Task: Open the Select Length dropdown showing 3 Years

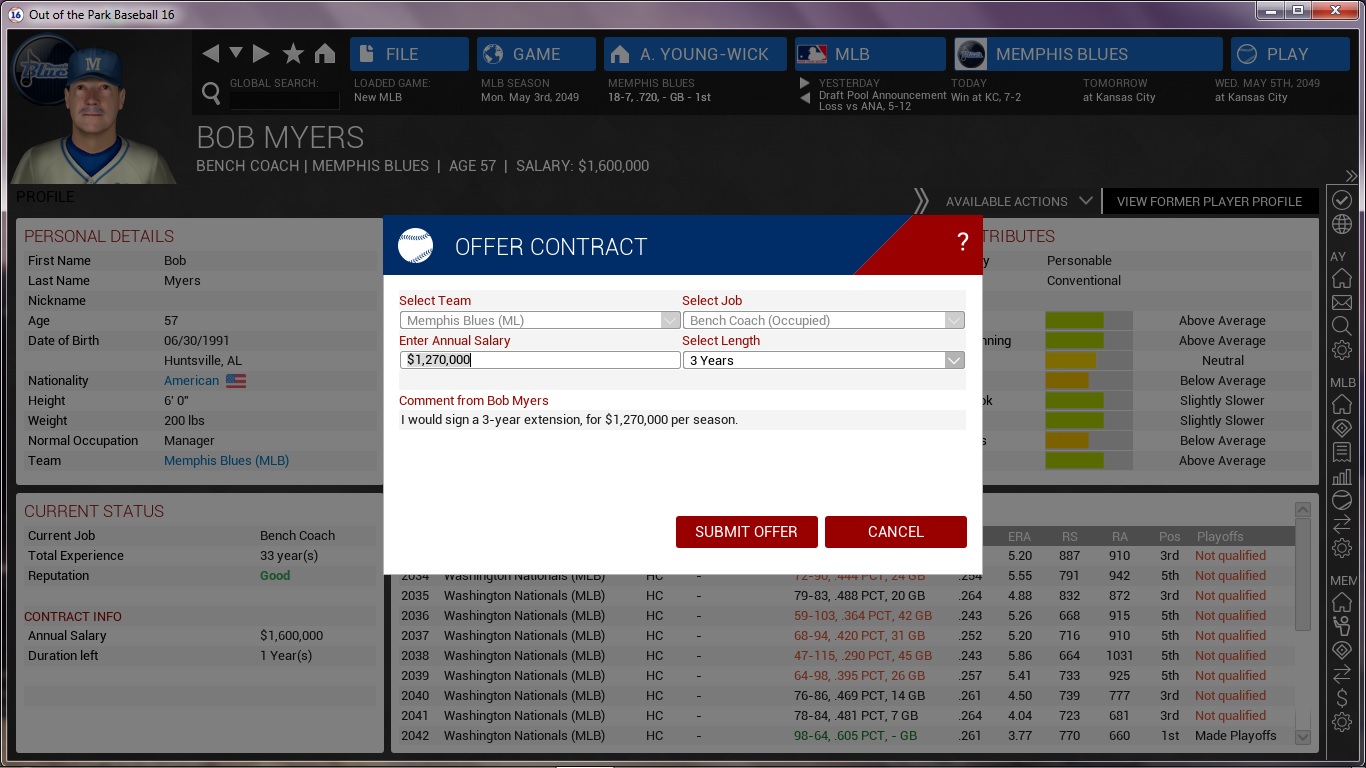Action: pos(824,360)
